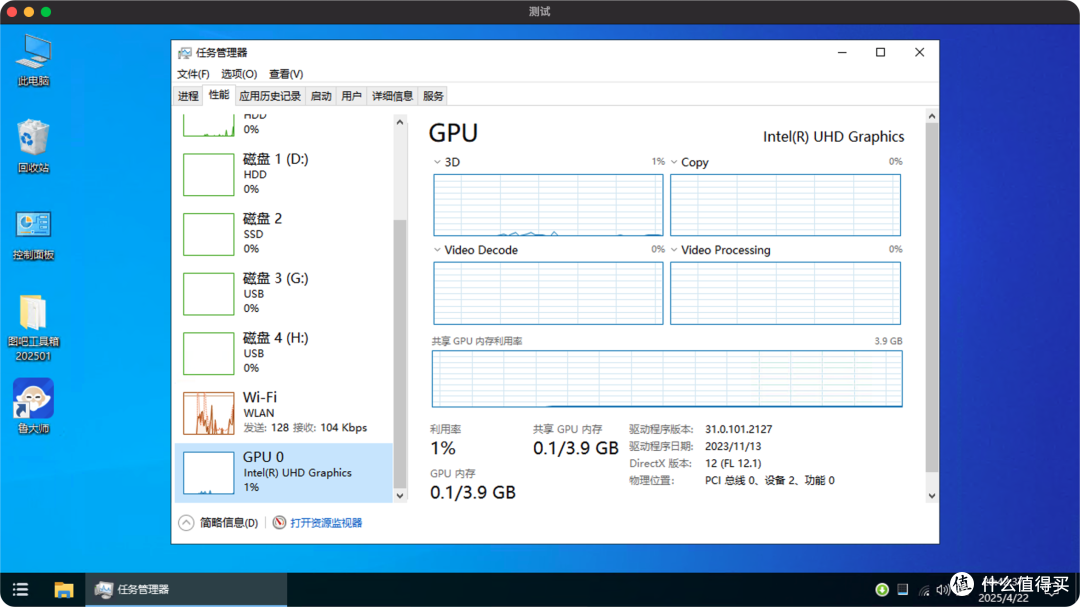Switch to the 详细信息 tab
1080x607 pixels.
(393, 96)
